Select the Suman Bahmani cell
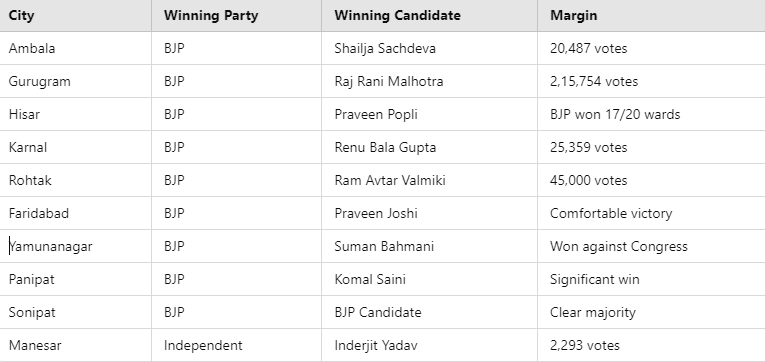This screenshot has width=765, height=362. 429,246
